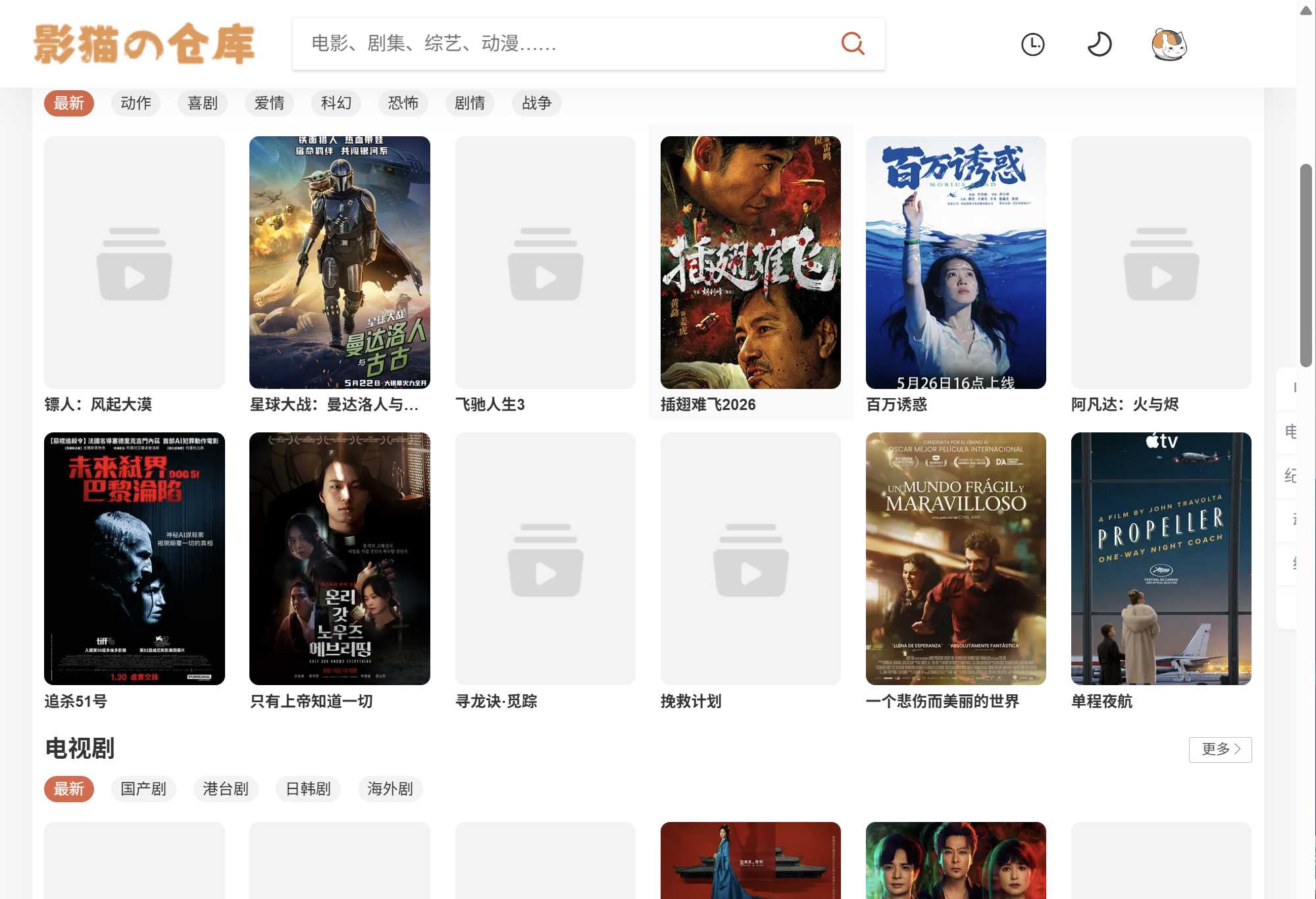
Task: Switch TV dramas to 日韩剧
Action: [x=308, y=788]
